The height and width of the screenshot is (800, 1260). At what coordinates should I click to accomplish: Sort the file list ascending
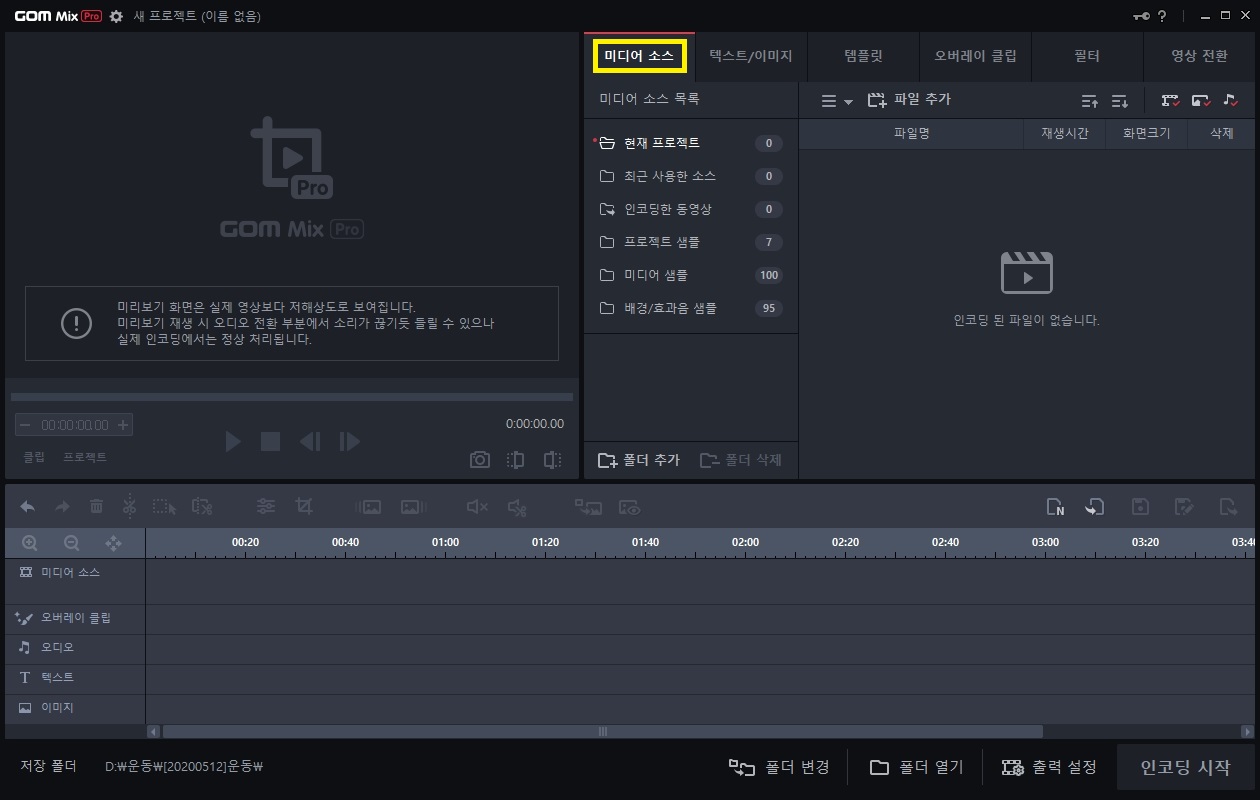tap(1090, 101)
